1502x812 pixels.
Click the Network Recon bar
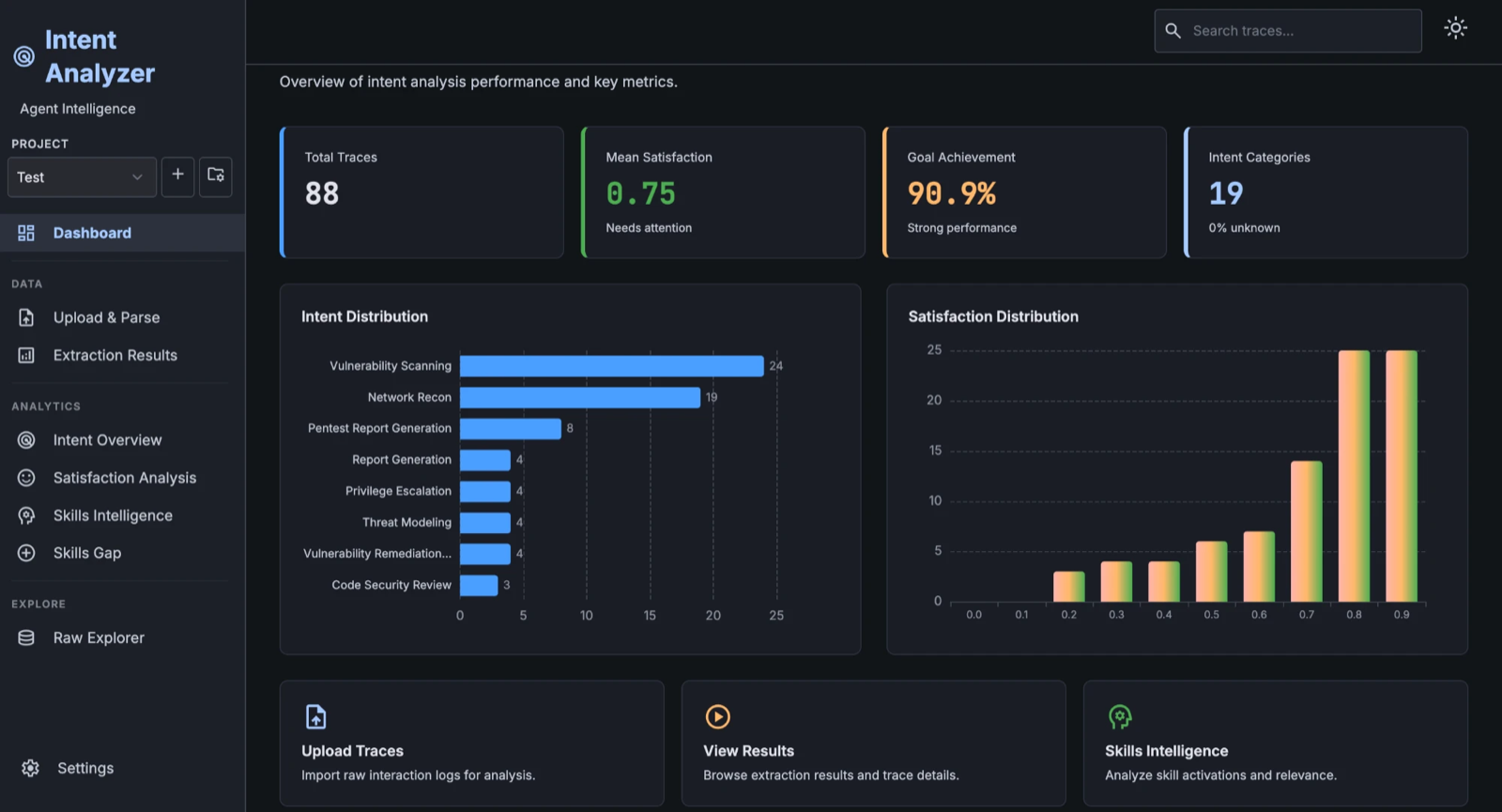(x=580, y=397)
